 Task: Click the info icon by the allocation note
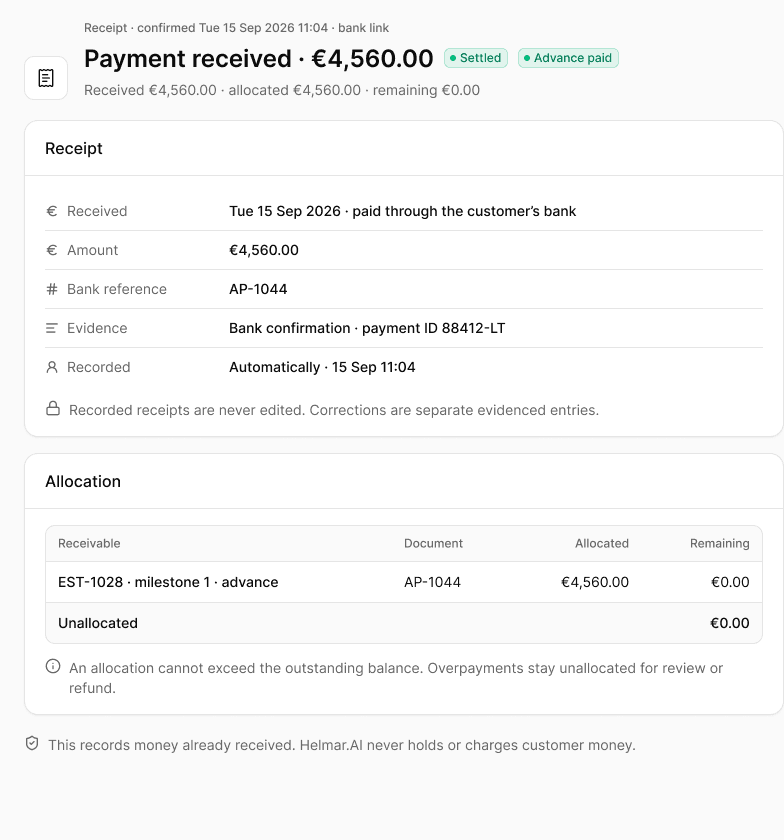tap(53, 666)
